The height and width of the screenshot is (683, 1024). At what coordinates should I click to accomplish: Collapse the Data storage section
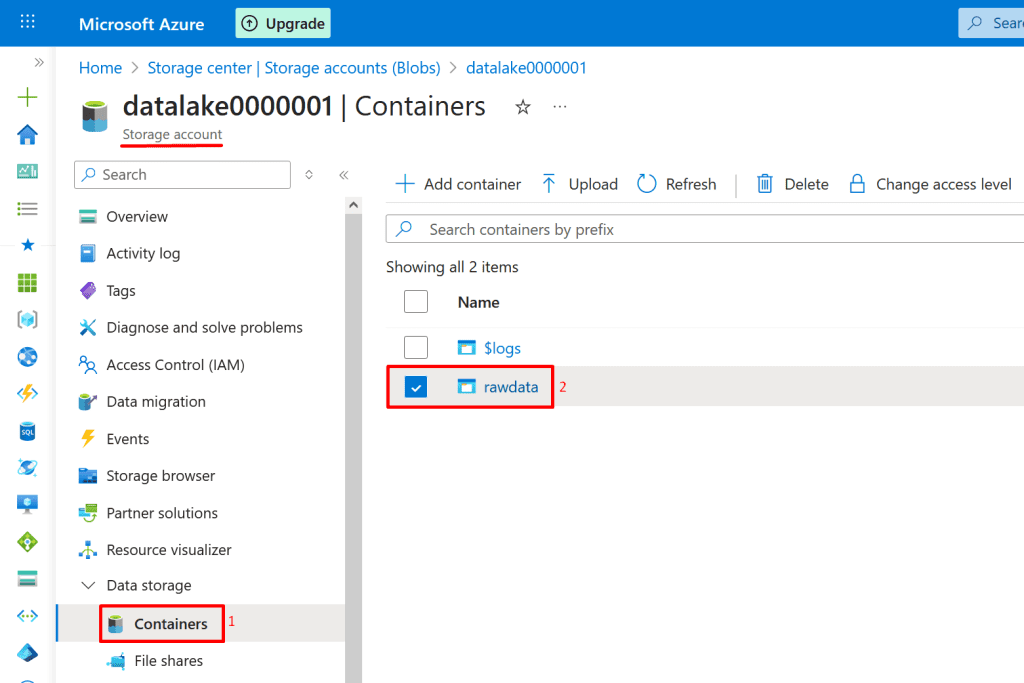(x=88, y=586)
